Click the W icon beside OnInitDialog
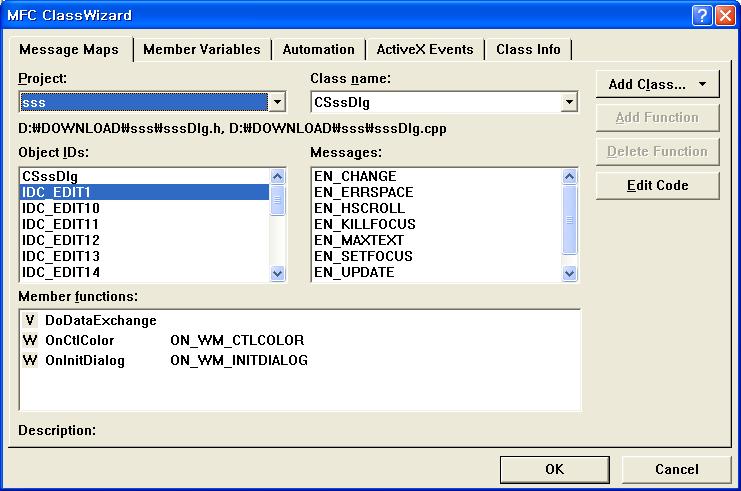 [30, 360]
